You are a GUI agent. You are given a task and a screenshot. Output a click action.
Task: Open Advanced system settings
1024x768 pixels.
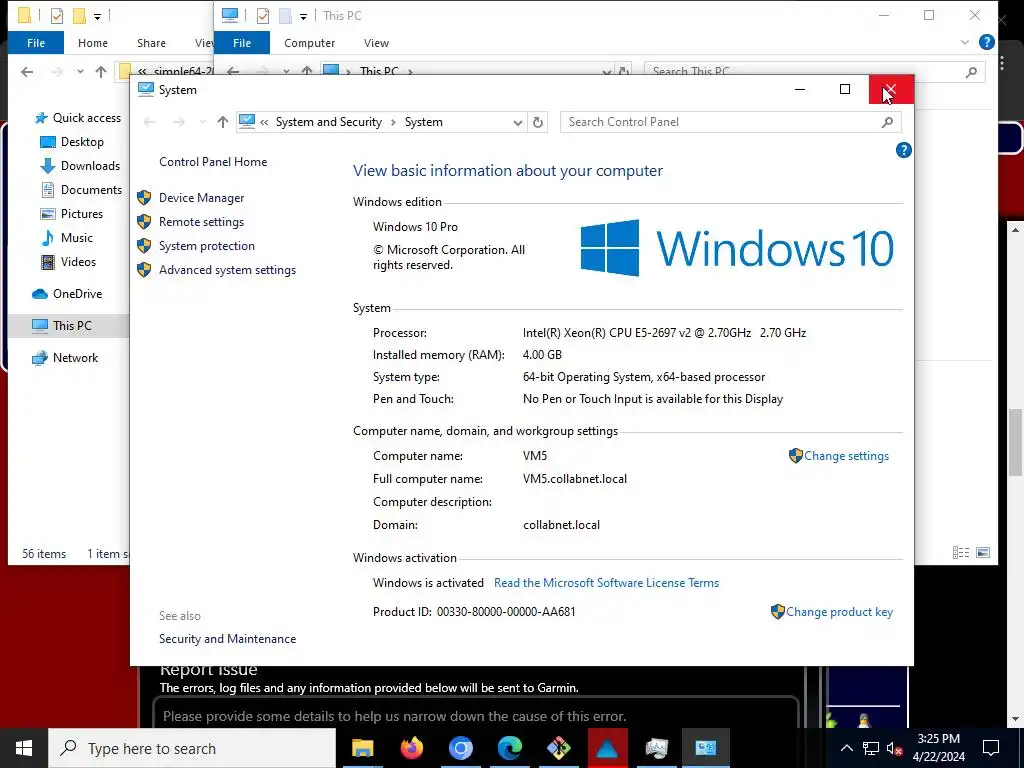(227, 270)
